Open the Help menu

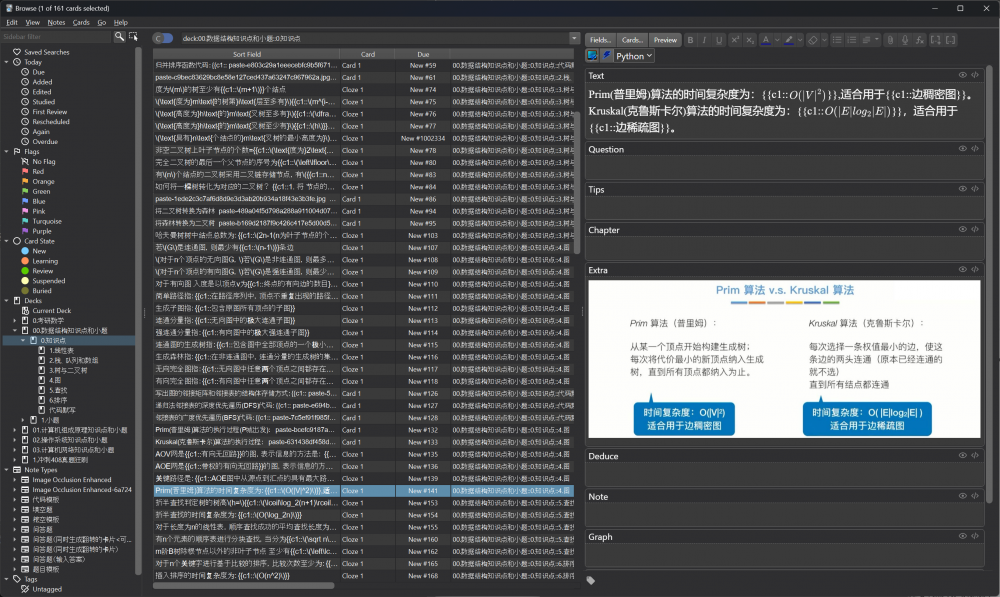pyautogui.click(x=121, y=22)
